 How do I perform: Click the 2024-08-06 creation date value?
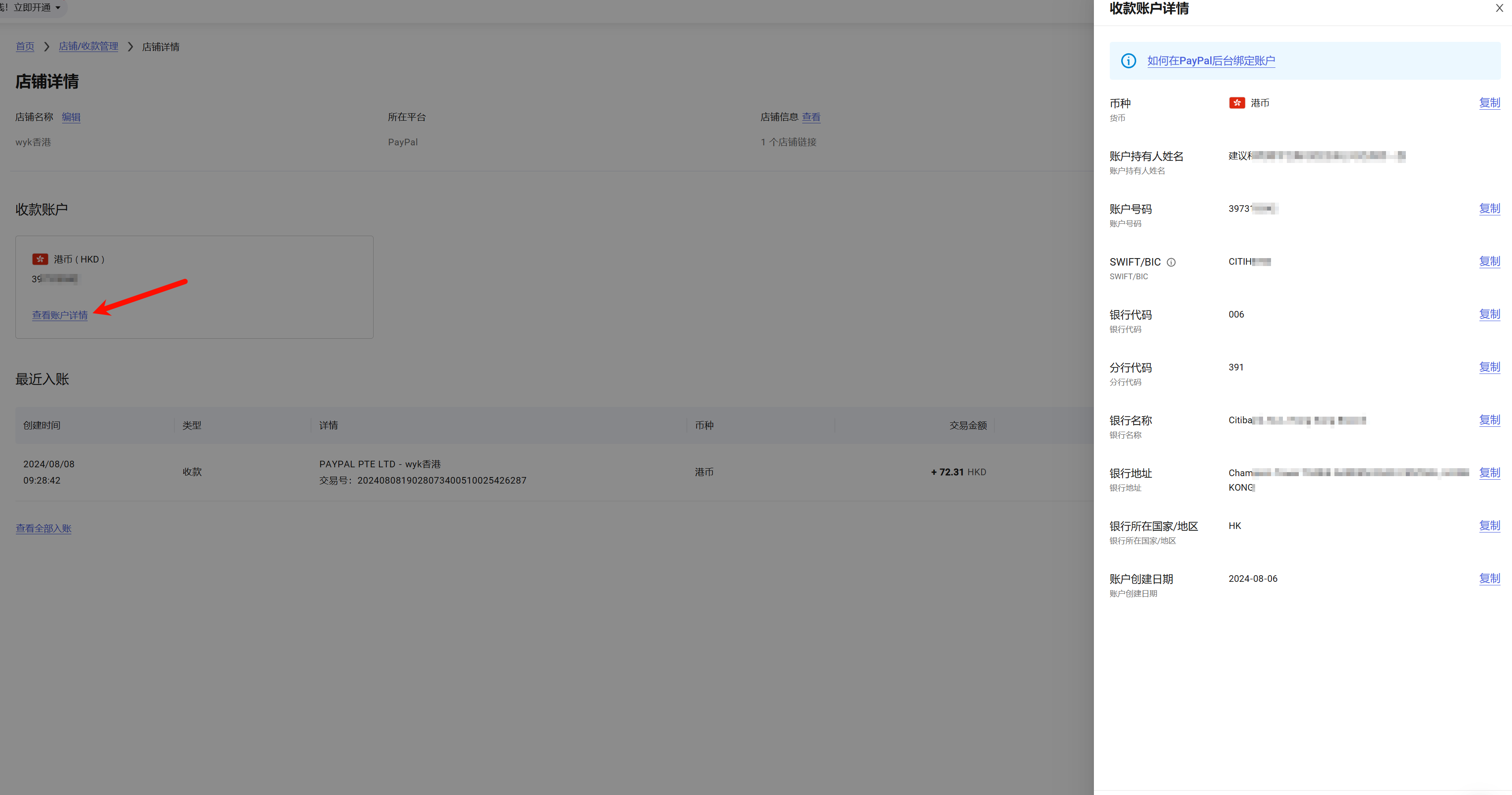pos(1253,578)
